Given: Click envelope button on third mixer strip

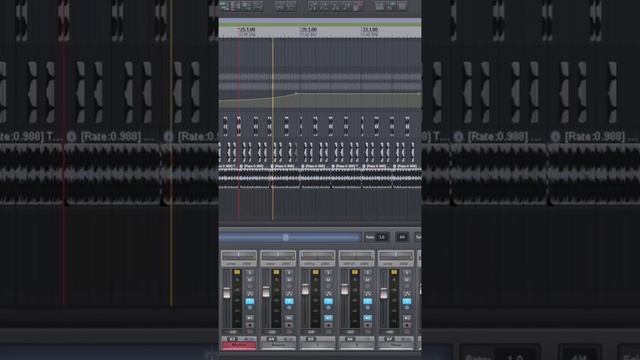Looking at the screenshot, I should pyautogui.click(x=328, y=293).
